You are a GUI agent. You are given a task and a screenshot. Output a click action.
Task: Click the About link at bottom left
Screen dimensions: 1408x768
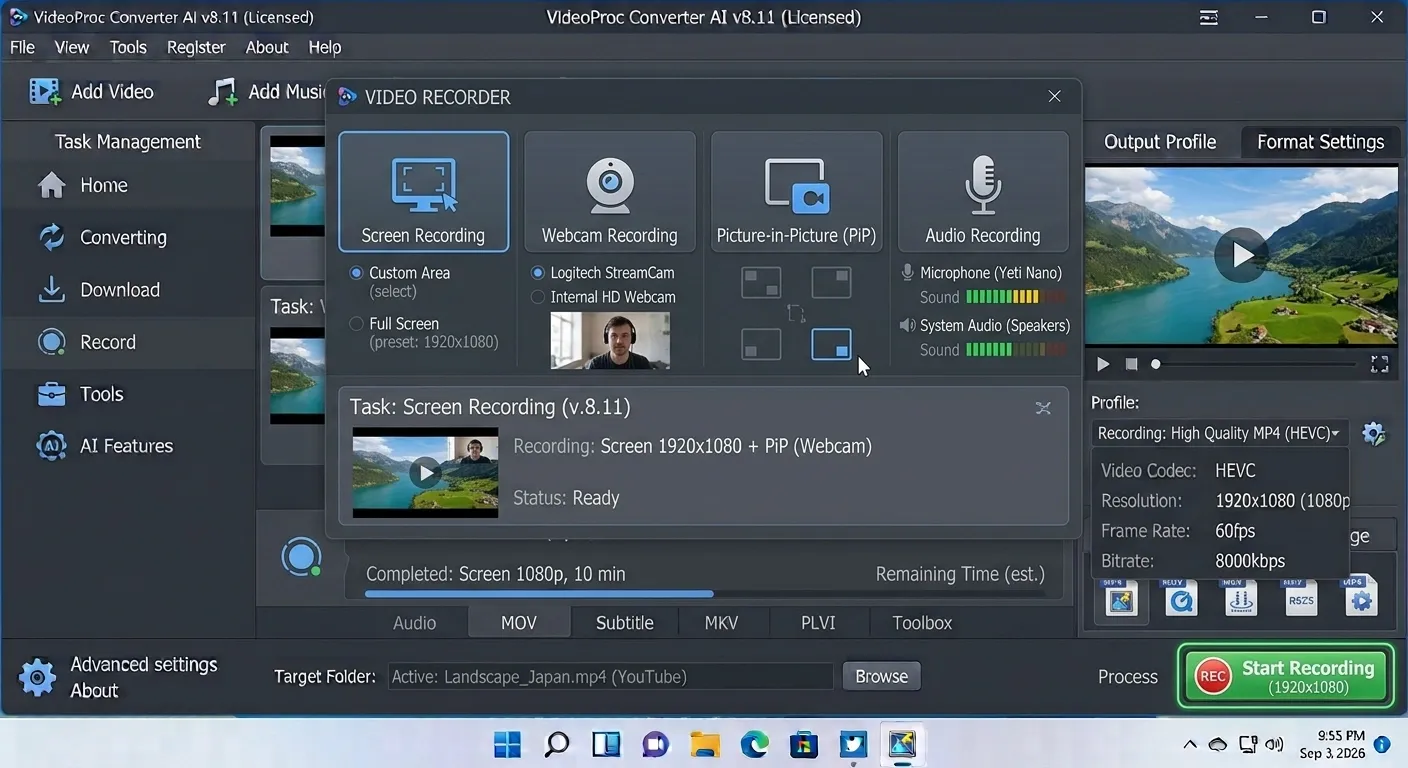pos(94,691)
